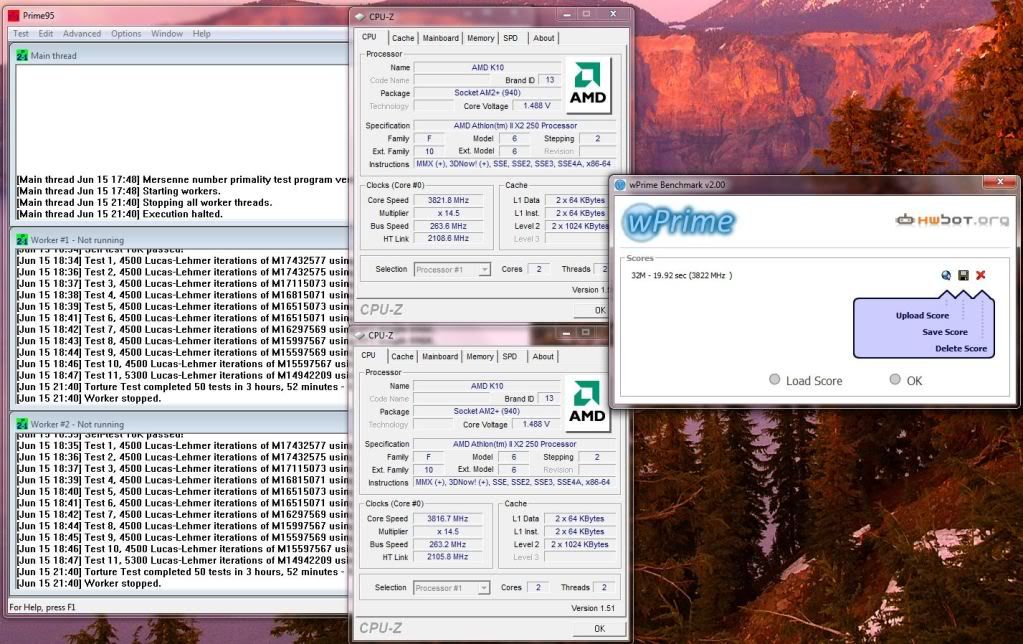This screenshot has height=644, width=1023.
Task: Click the red X delete score icon
Action: [x=980, y=275]
